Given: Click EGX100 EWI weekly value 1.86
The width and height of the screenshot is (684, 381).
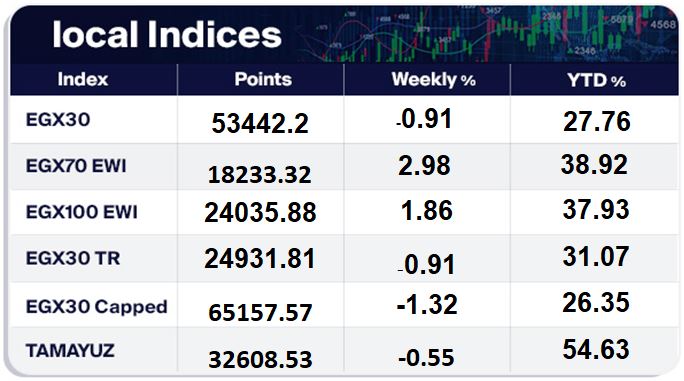Looking at the screenshot, I should click(x=427, y=211).
